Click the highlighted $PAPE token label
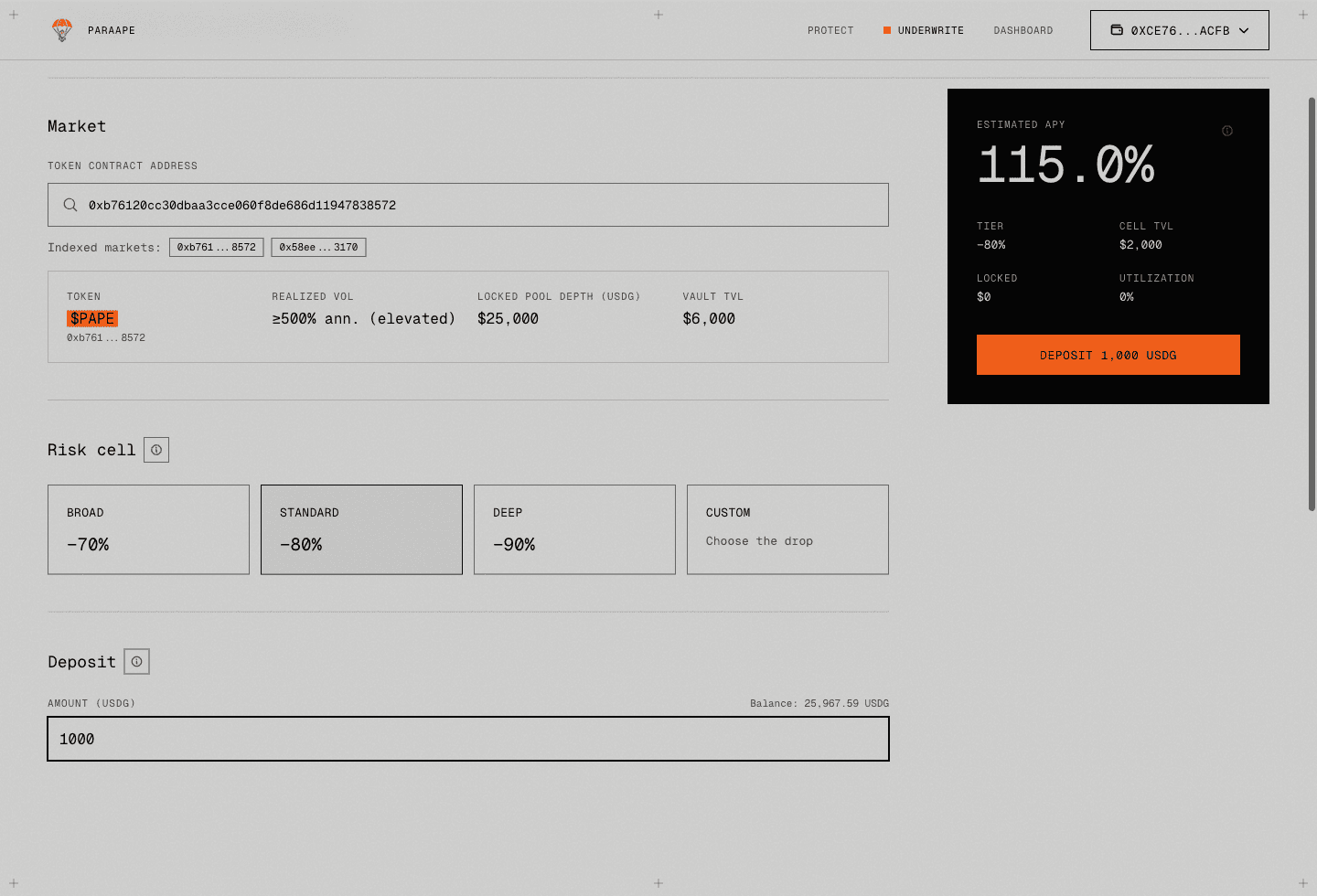1317x896 pixels. tap(92, 318)
